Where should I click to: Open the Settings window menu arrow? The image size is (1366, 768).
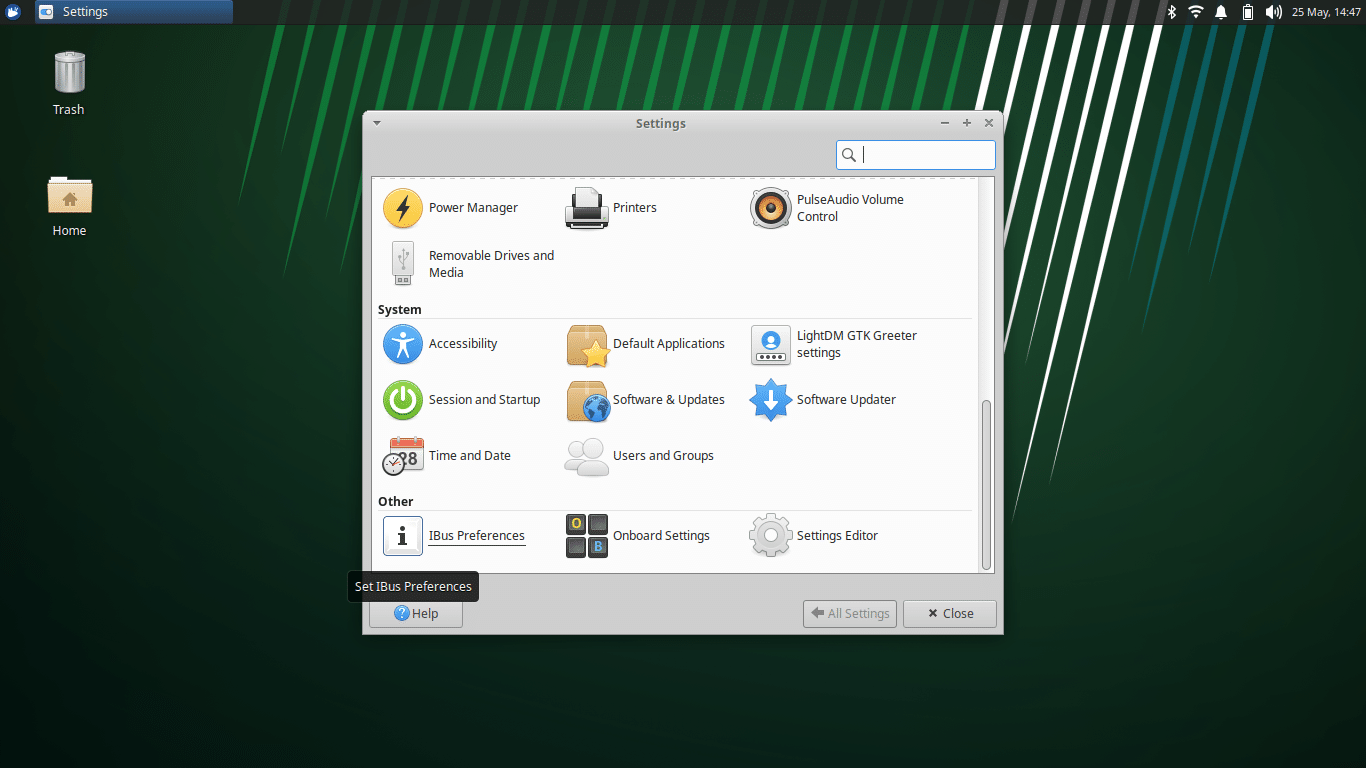click(x=377, y=123)
